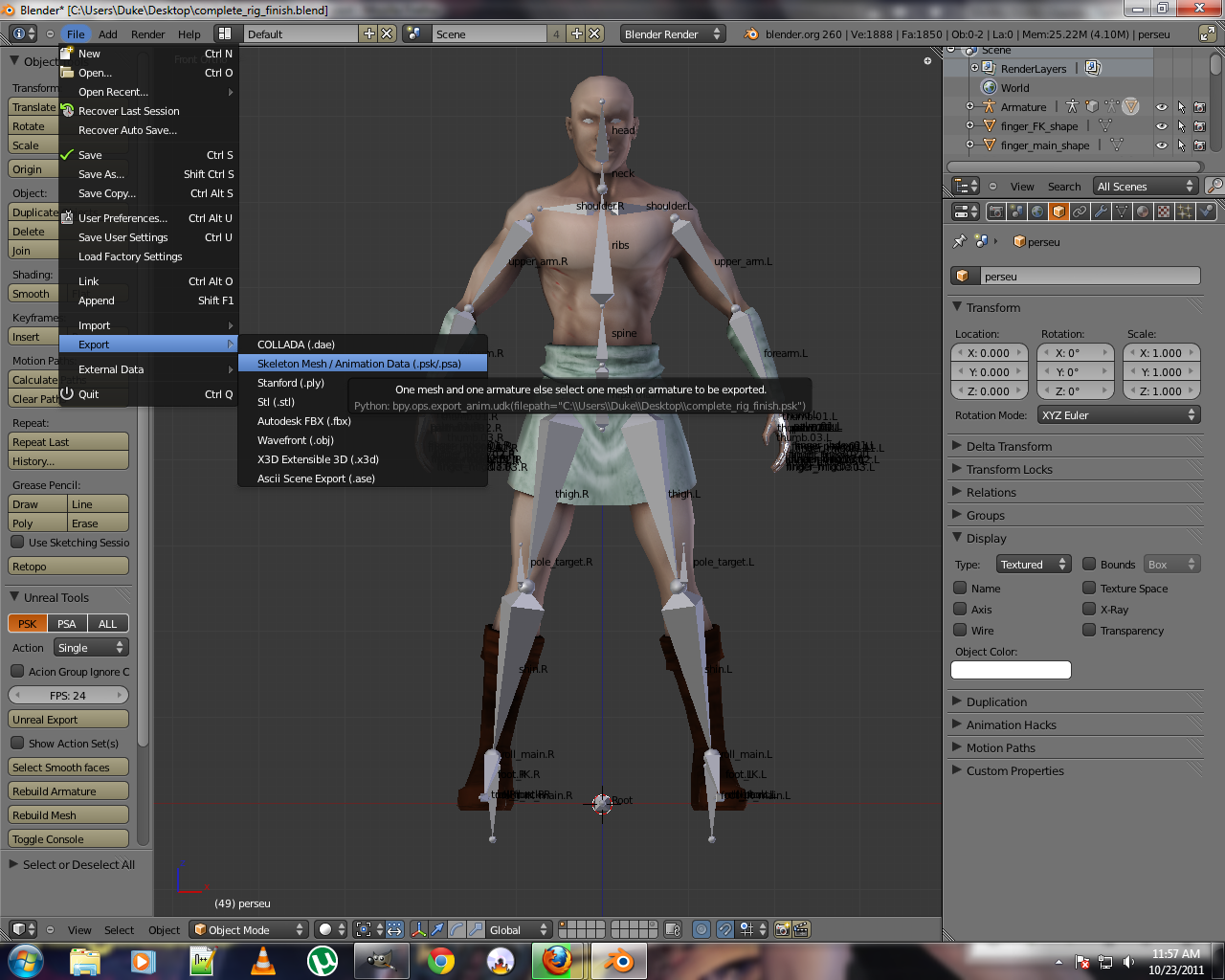Enable Show Action Set(s) checkbox

(x=17, y=743)
